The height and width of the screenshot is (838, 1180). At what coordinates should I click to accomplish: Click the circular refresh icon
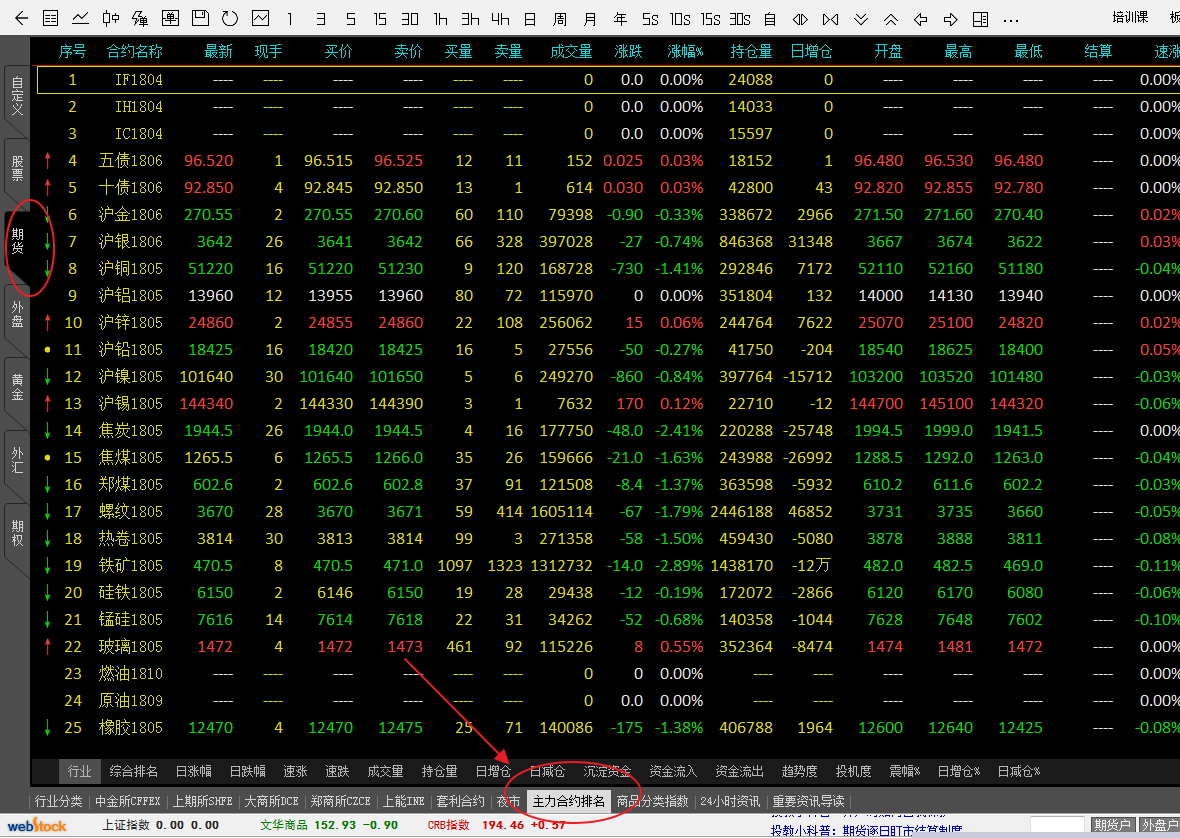(x=230, y=18)
